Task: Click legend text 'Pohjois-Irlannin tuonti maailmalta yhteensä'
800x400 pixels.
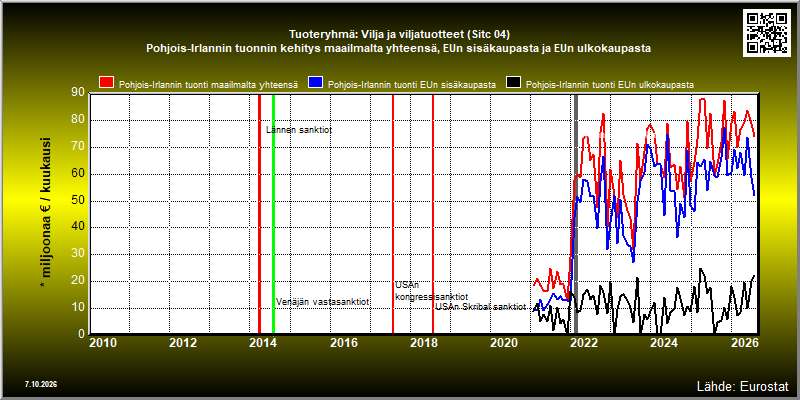Action: pyautogui.click(x=208, y=85)
